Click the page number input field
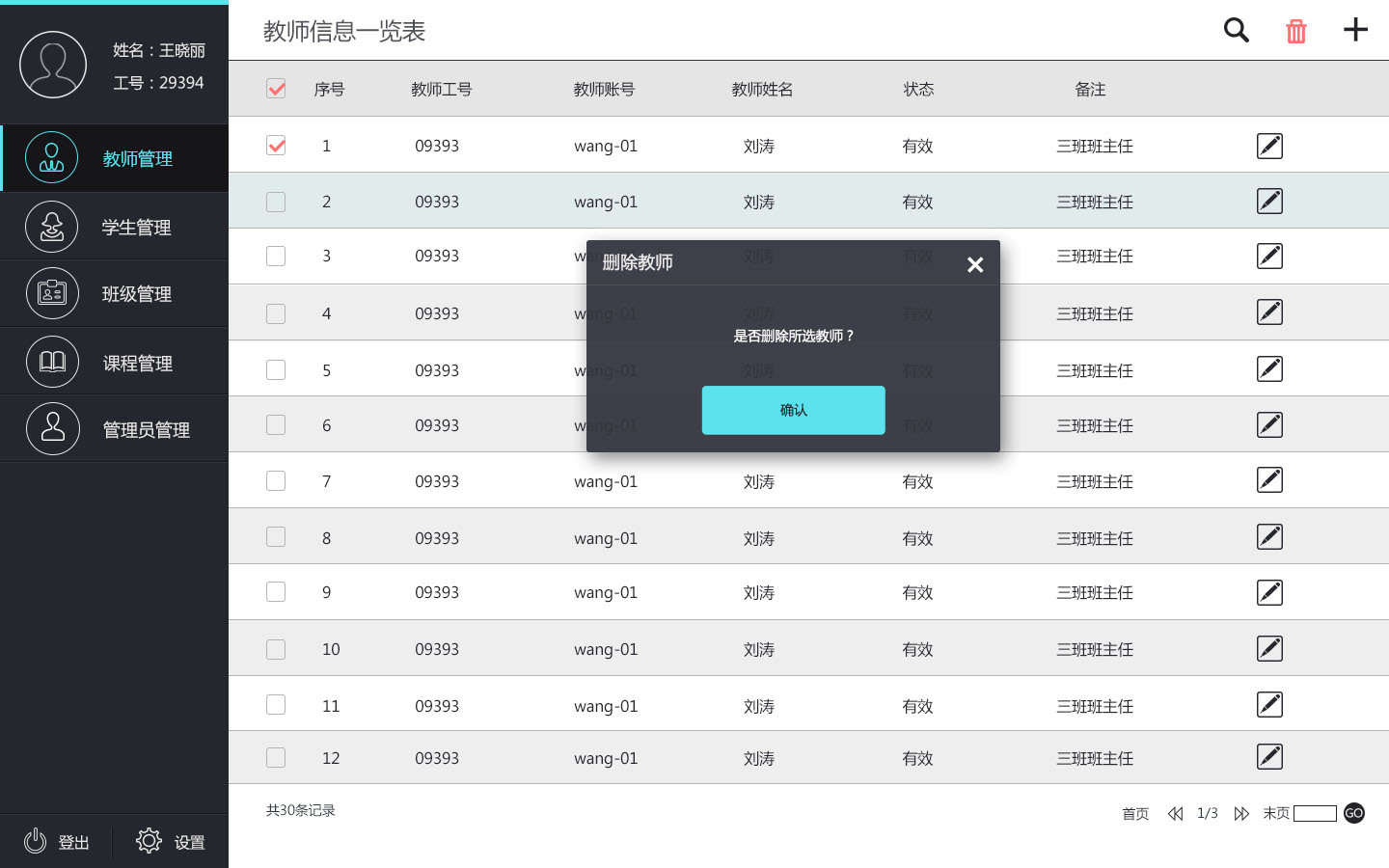The width and height of the screenshot is (1389, 868). click(x=1315, y=813)
